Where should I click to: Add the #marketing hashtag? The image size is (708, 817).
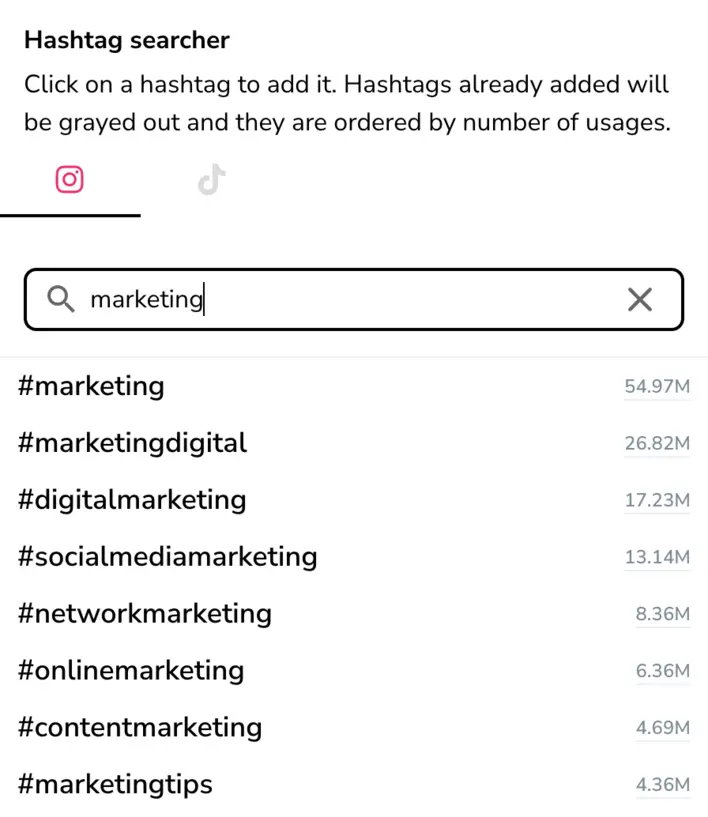(91, 386)
